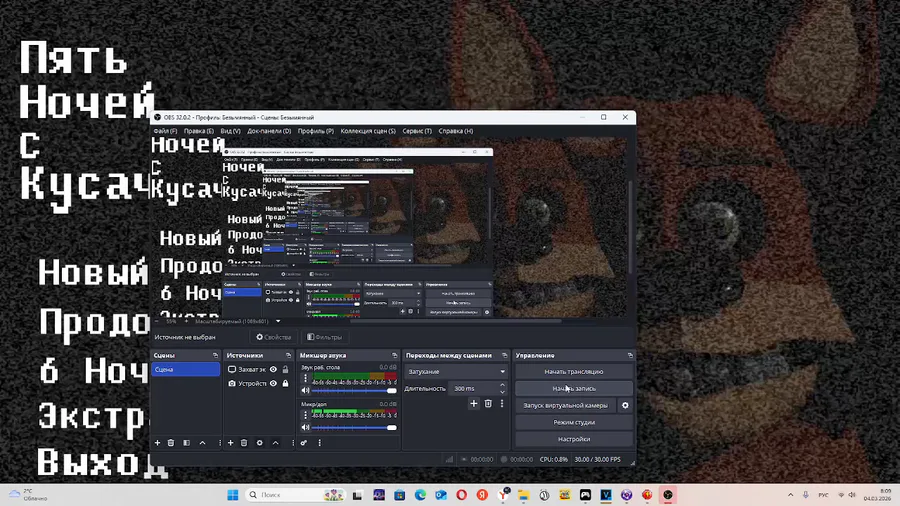Open options dots for Звук раб. стола channel
Viewport: 900px width, 506px height.
click(305, 379)
